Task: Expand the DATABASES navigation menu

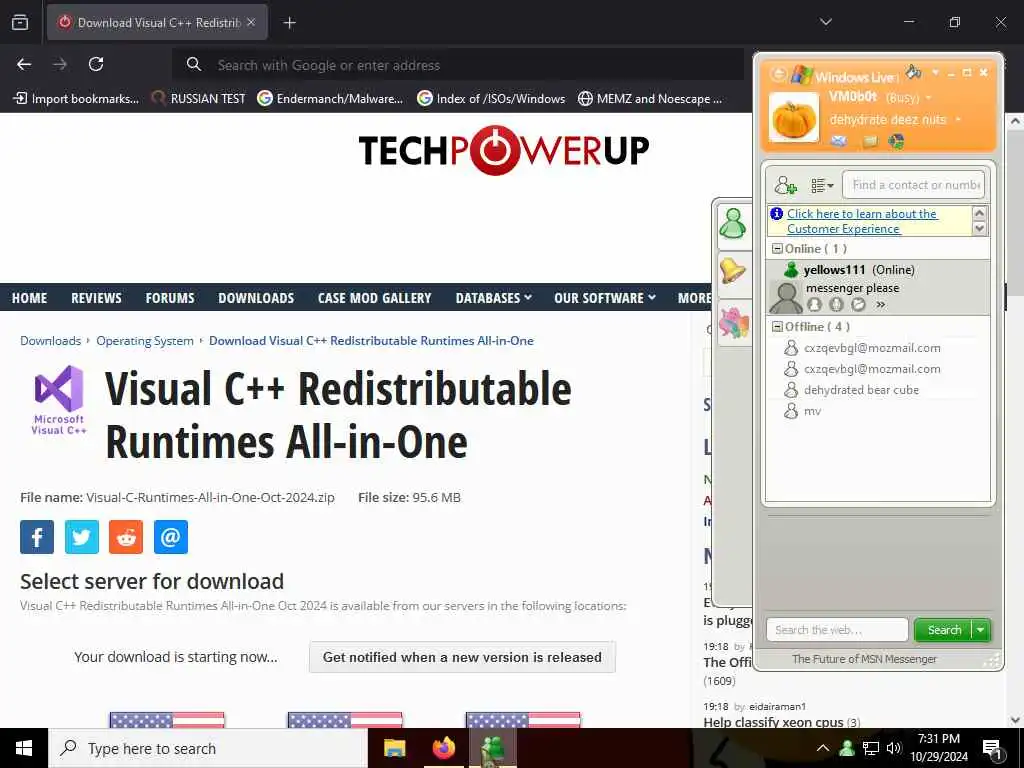Action: pos(494,298)
